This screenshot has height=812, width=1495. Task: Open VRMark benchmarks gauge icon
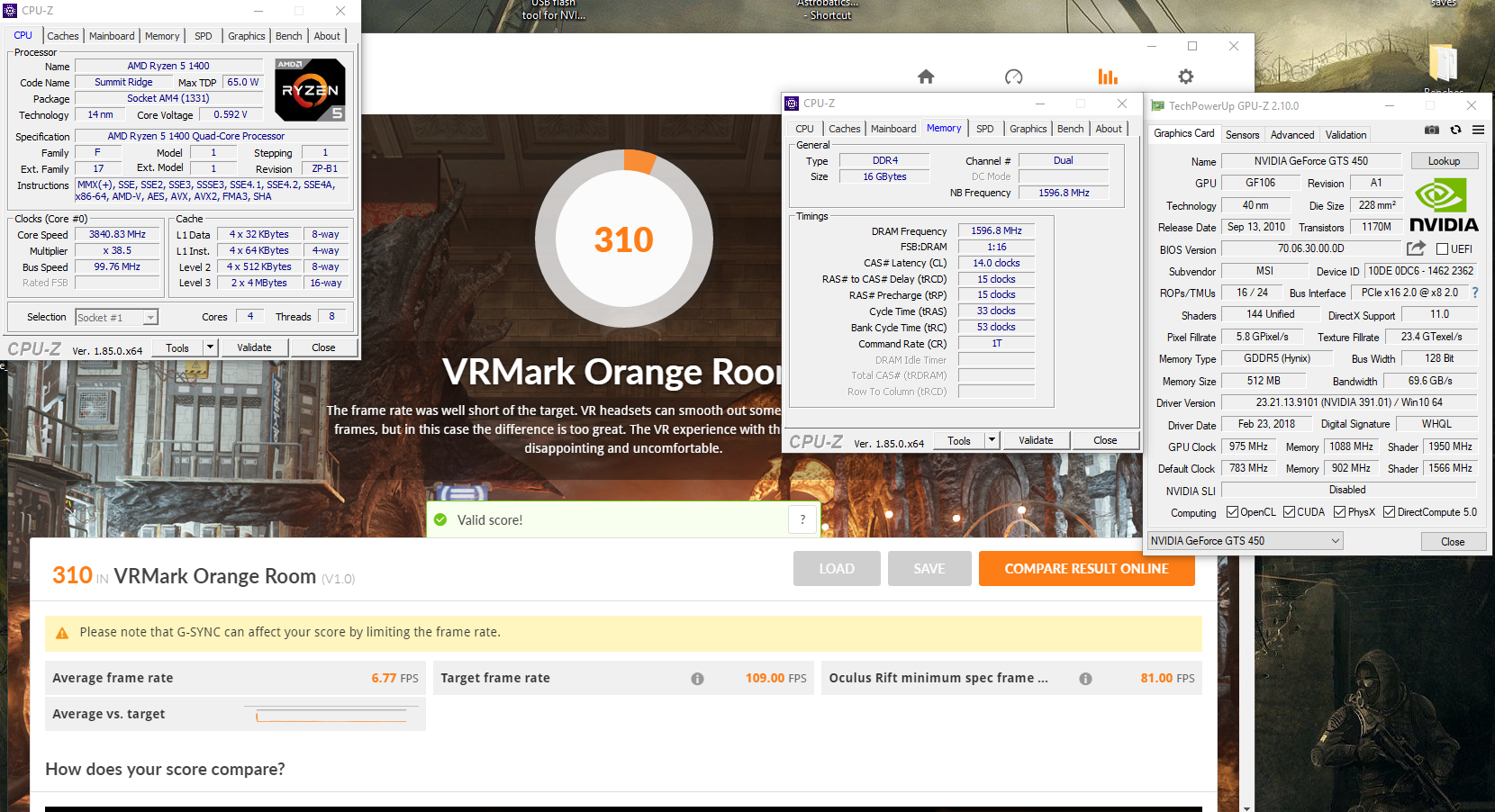click(x=1014, y=77)
